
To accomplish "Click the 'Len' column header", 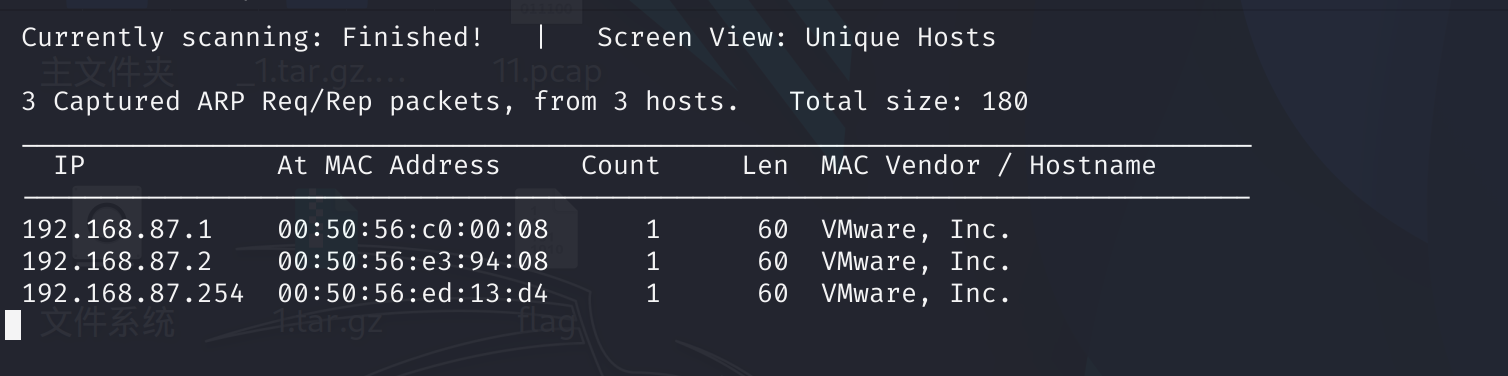I will coord(765,166).
